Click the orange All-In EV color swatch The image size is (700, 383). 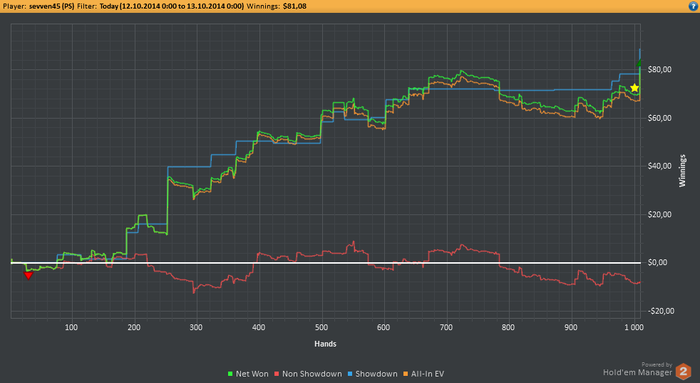click(x=406, y=374)
